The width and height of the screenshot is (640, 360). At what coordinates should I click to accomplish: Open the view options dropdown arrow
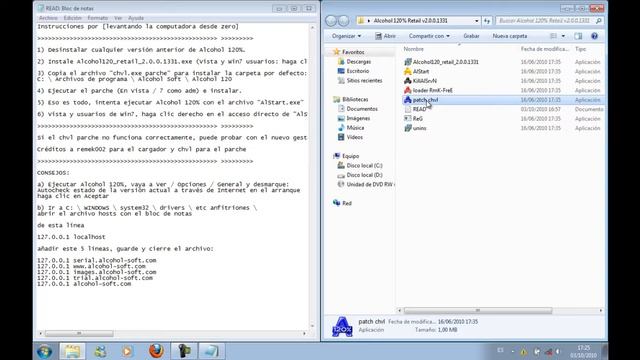[563, 36]
